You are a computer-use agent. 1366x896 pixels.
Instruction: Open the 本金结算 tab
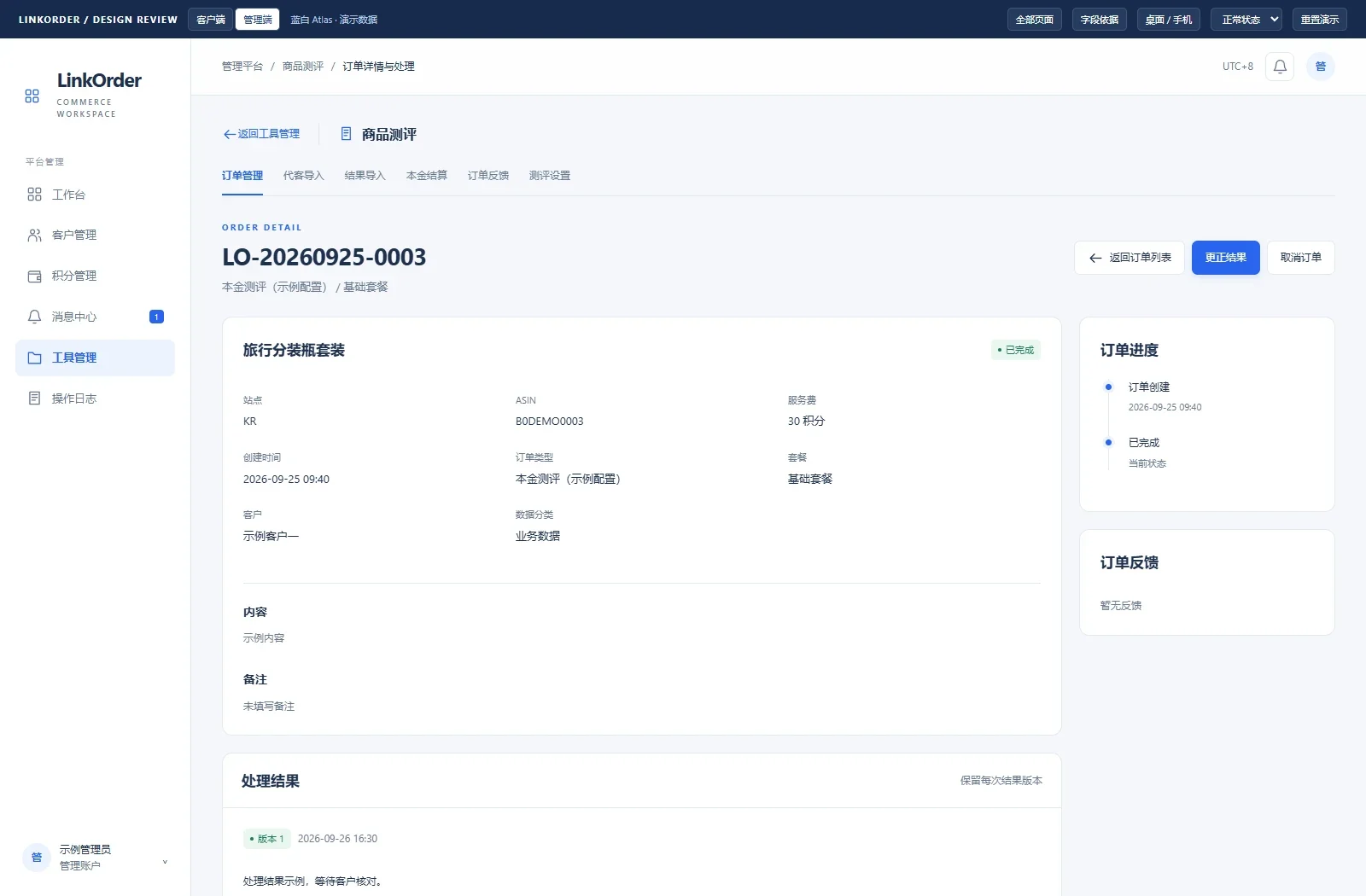pos(427,176)
